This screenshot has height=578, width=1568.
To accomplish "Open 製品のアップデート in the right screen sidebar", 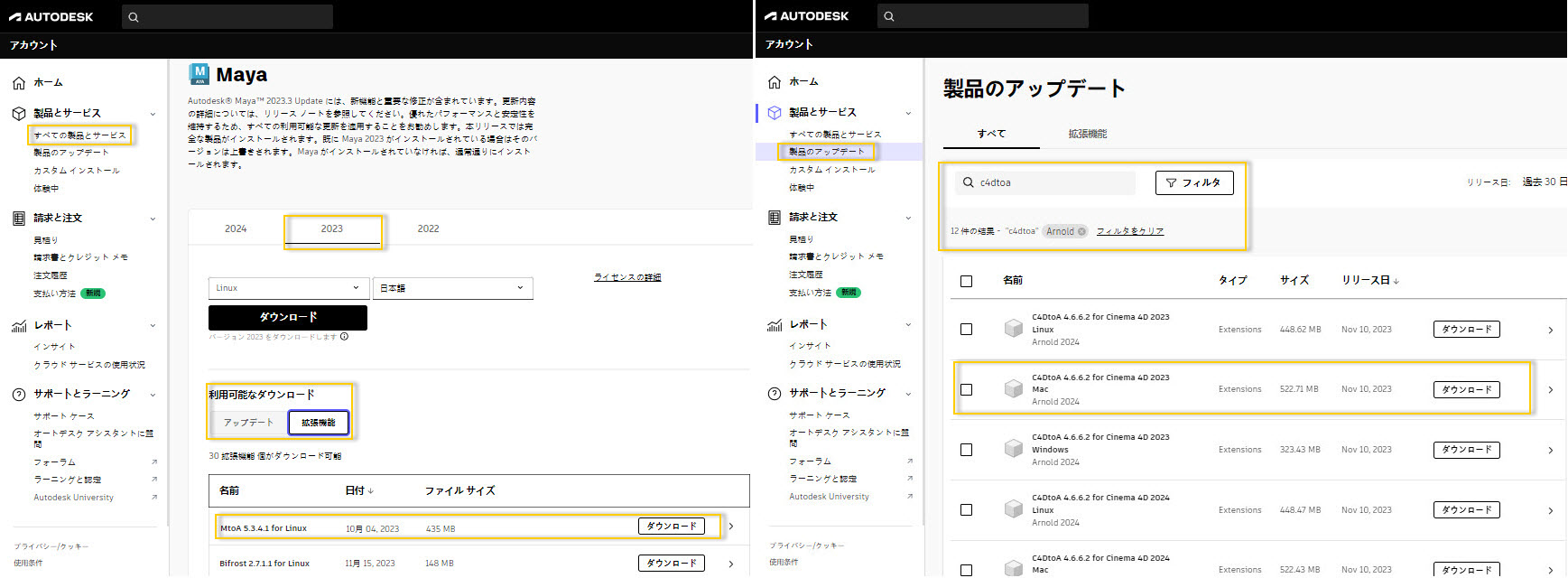I will tap(826, 152).
